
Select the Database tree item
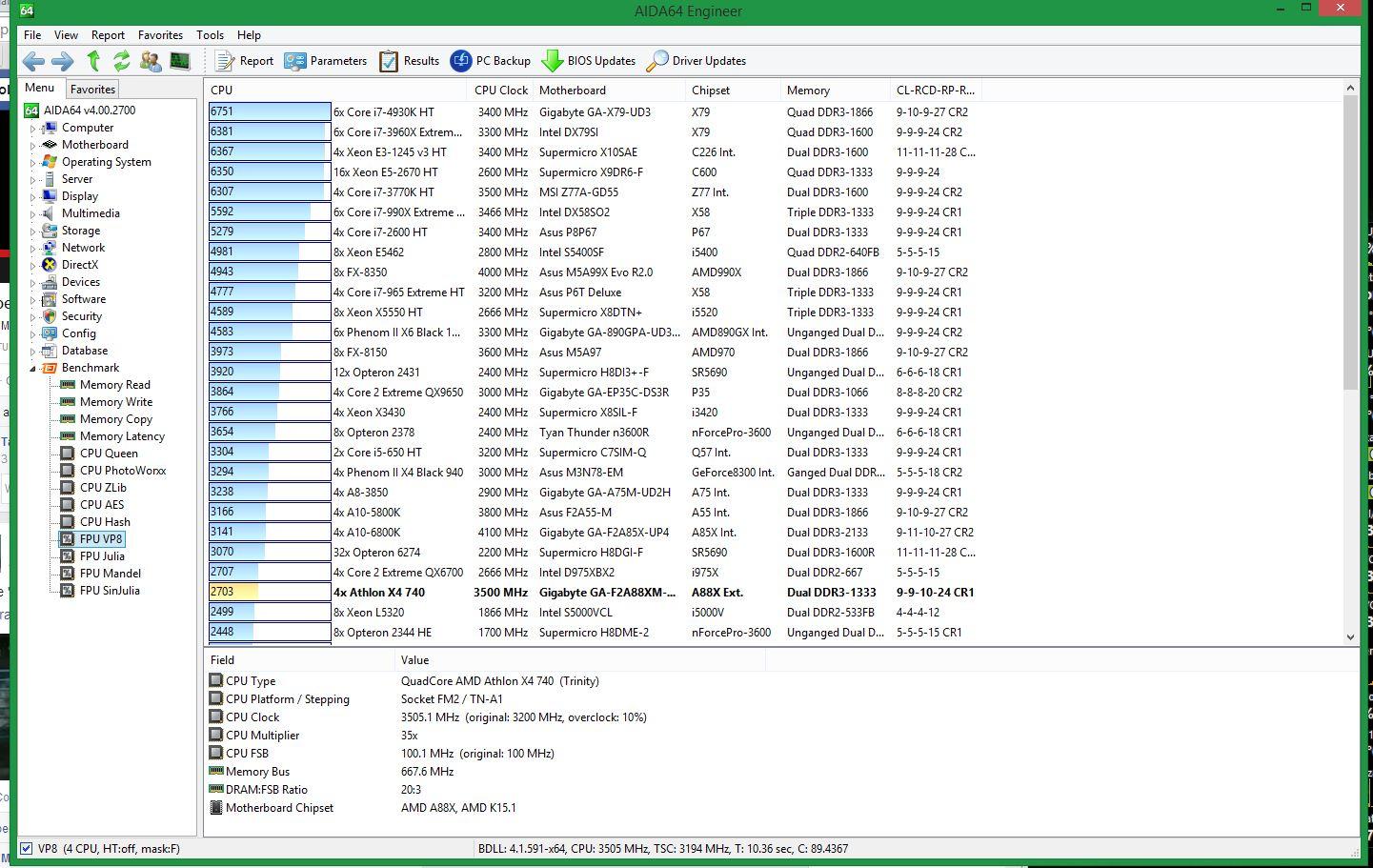click(85, 351)
